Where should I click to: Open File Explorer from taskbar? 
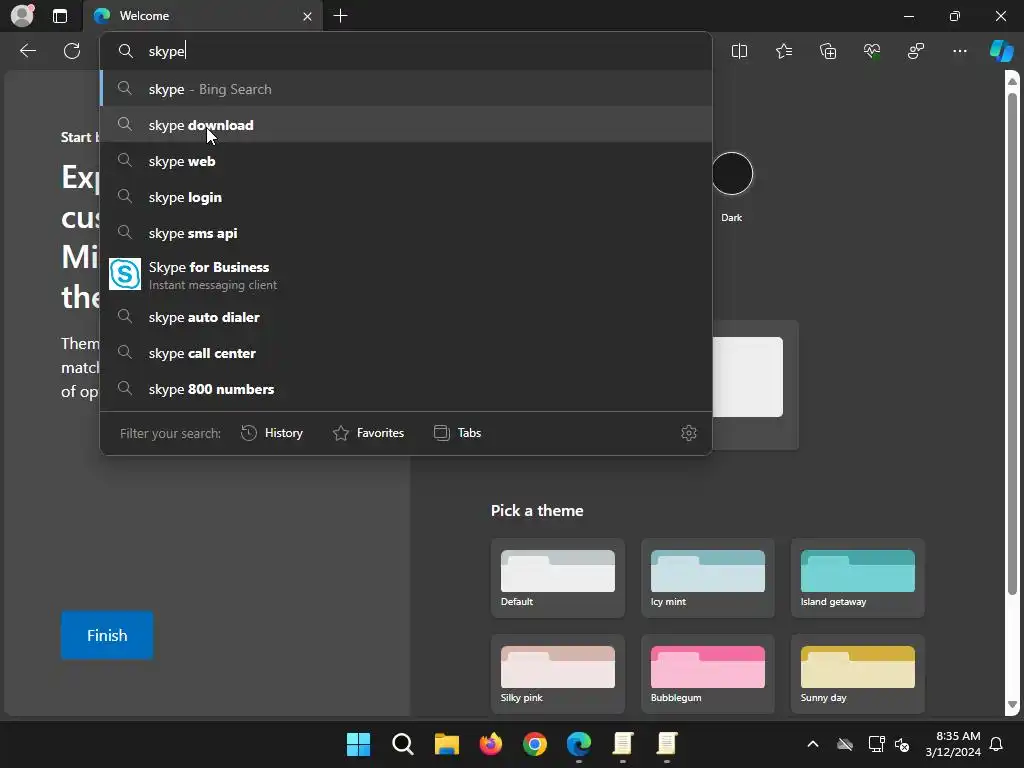tap(447, 744)
